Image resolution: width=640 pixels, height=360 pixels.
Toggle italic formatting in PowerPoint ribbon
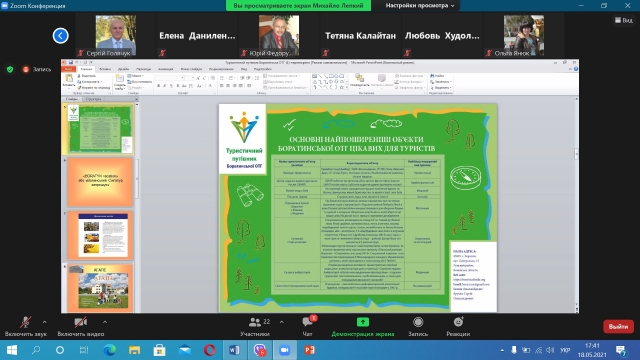(165, 86)
